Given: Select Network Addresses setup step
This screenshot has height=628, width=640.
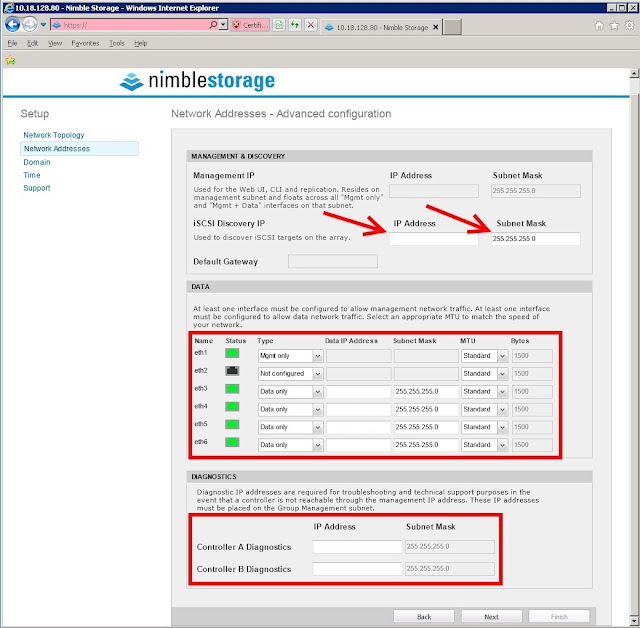Looking at the screenshot, I should tap(79, 149).
